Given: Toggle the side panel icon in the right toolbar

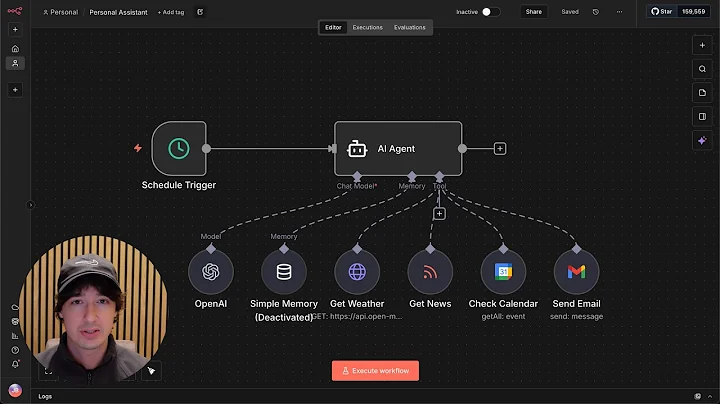Looking at the screenshot, I should tap(702, 117).
